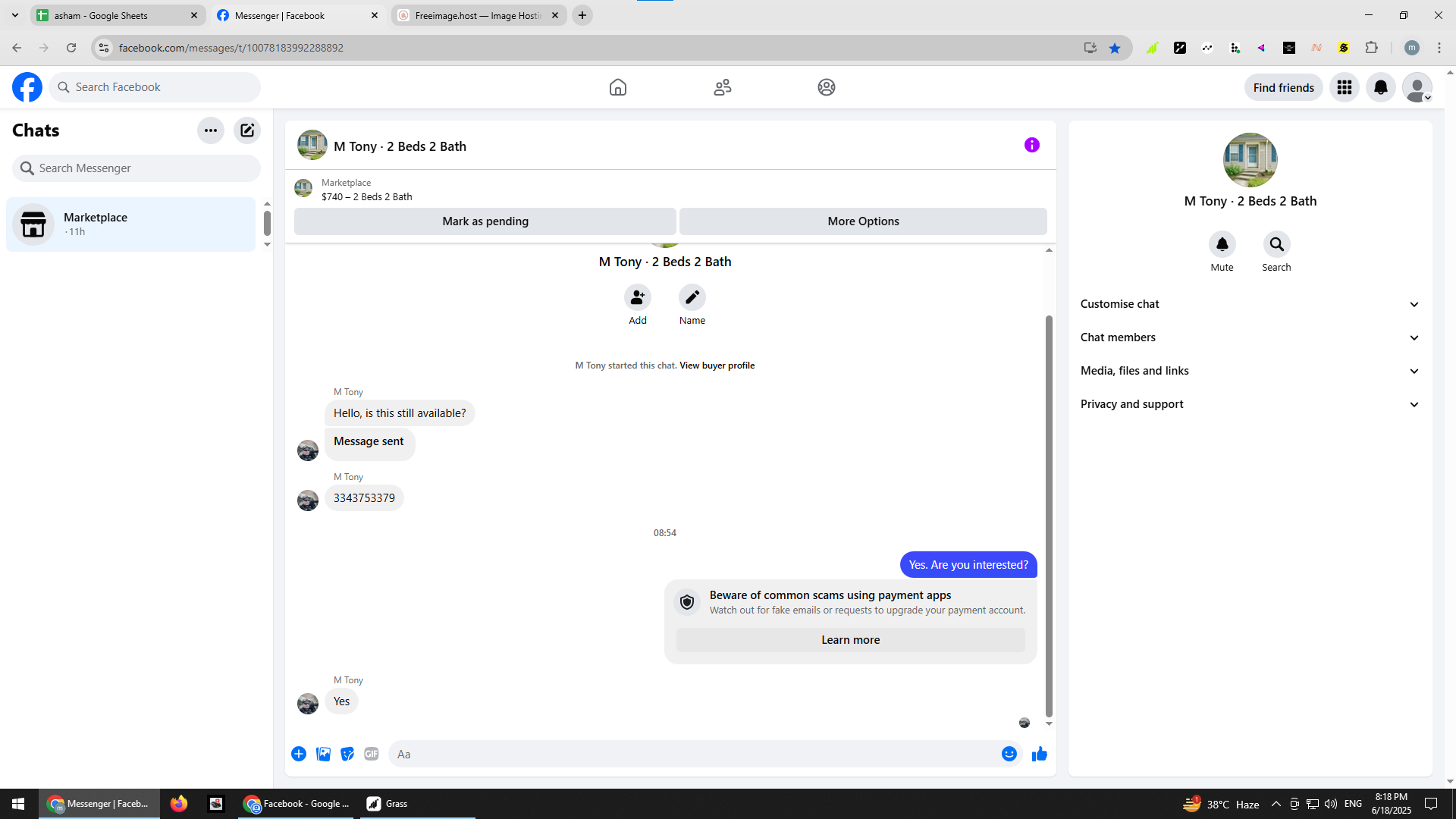The width and height of the screenshot is (1456, 819).
Task: Click Learn more about payment scams
Action: click(x=850, y=640)
